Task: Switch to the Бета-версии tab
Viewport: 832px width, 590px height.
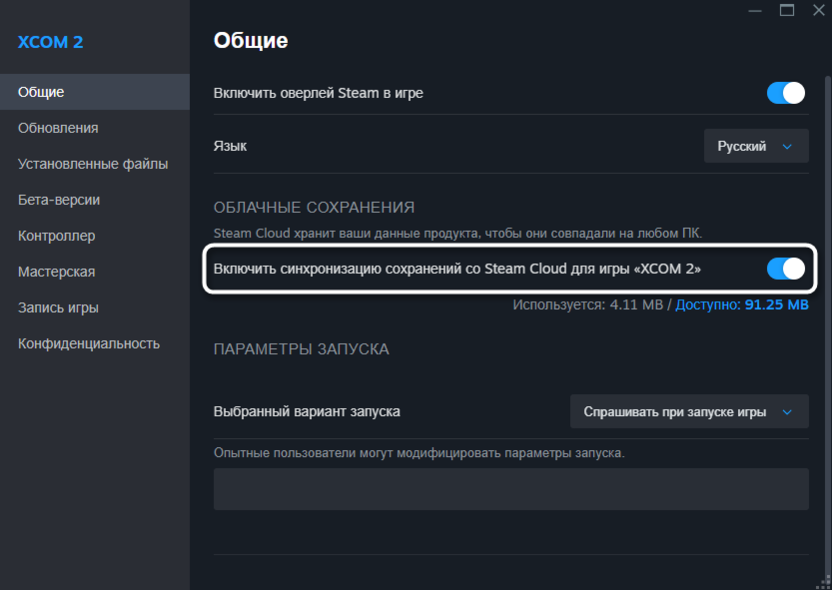Action: (59, 200)
